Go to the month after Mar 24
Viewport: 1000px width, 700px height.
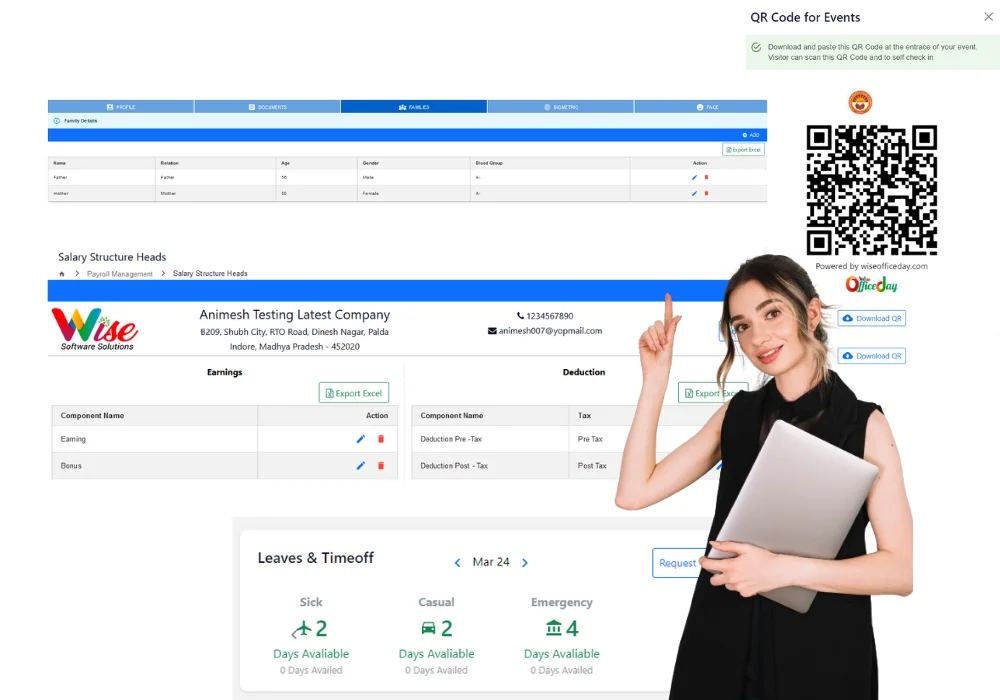[525, 563]
